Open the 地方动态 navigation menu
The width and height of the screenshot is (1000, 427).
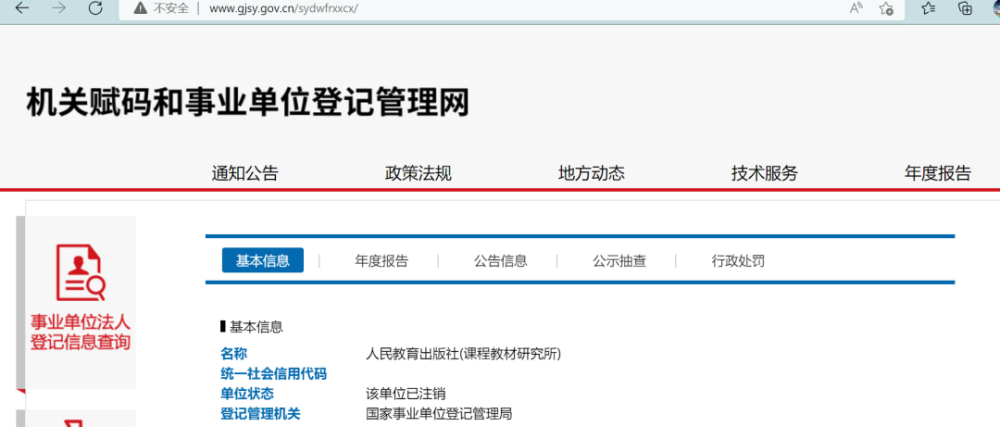(591, 173)
